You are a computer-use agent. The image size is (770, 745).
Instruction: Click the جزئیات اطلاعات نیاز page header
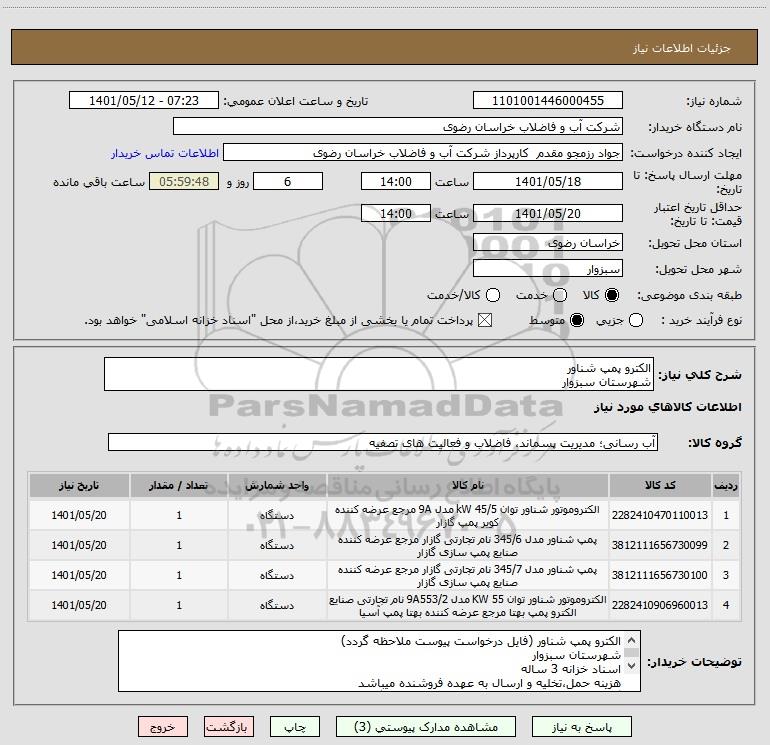point(682,48)
